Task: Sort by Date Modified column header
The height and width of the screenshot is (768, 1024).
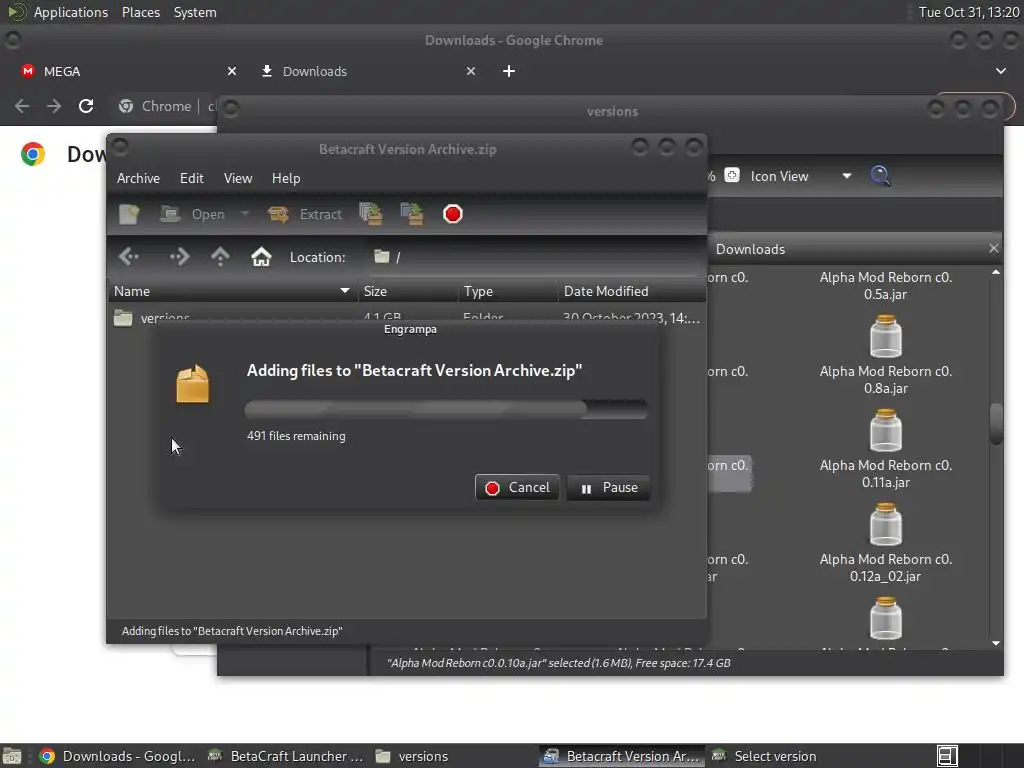Action: (632, 291)
